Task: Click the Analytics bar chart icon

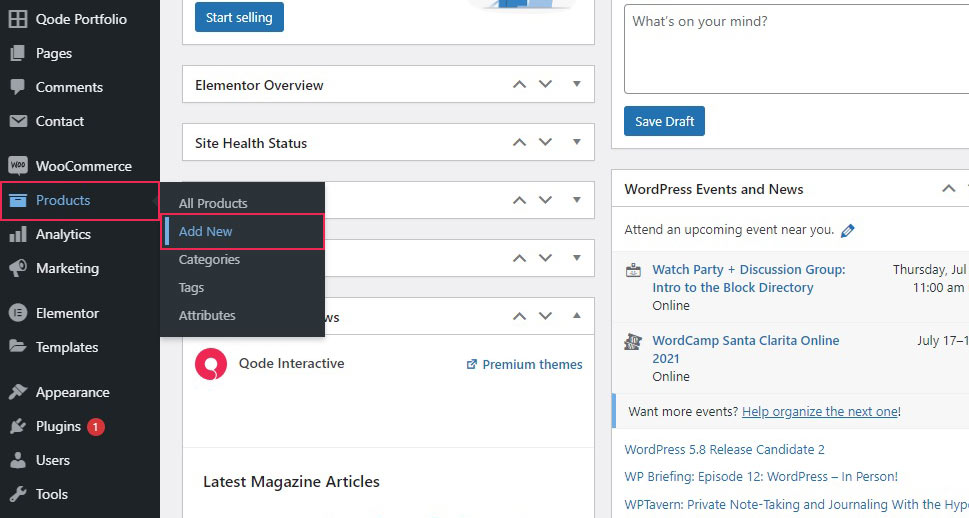Action: pyautogui.click(x=18, y=234)
